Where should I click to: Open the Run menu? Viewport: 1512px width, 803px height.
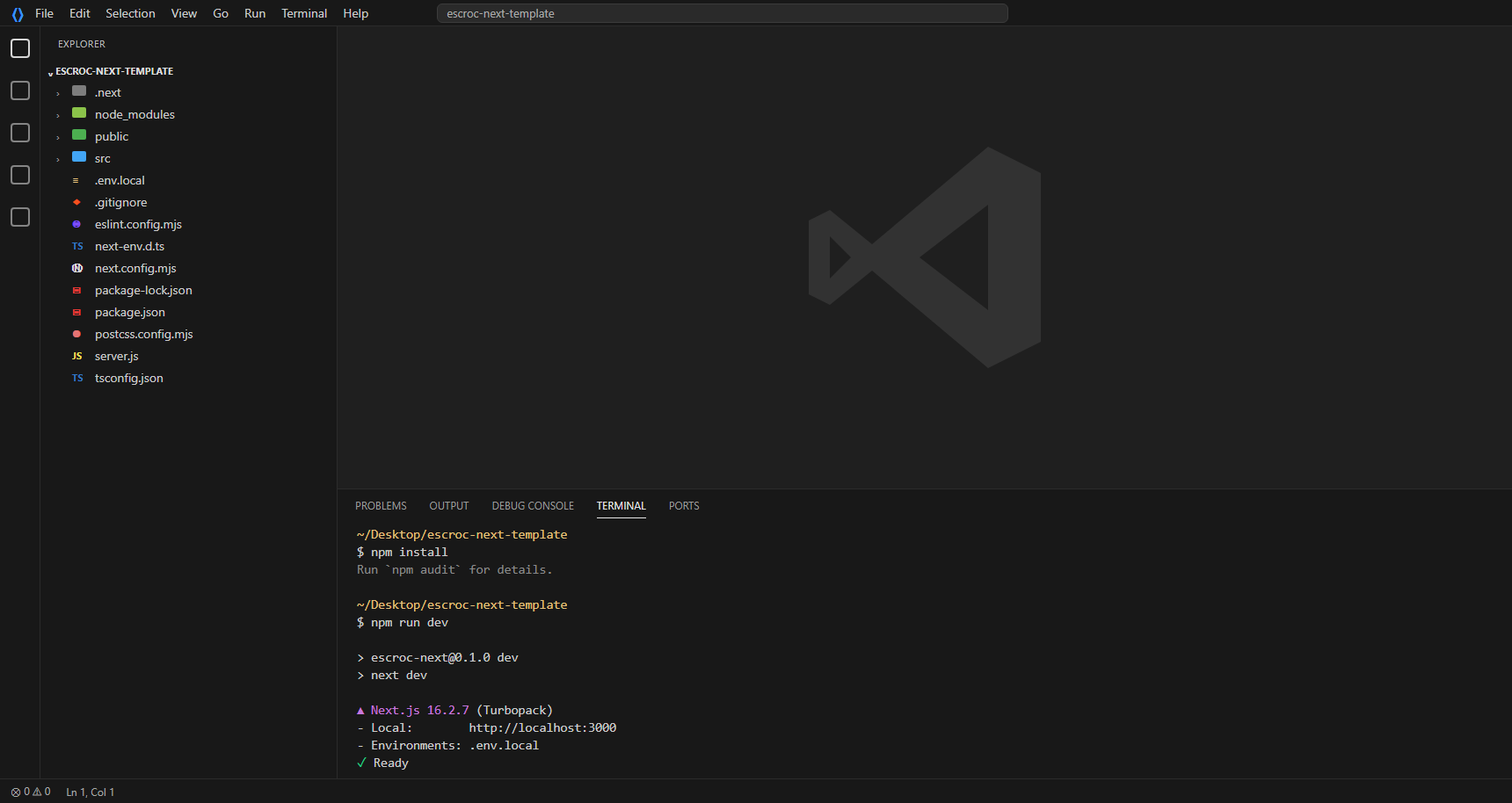pyautogui.click(x=255, y=13)
